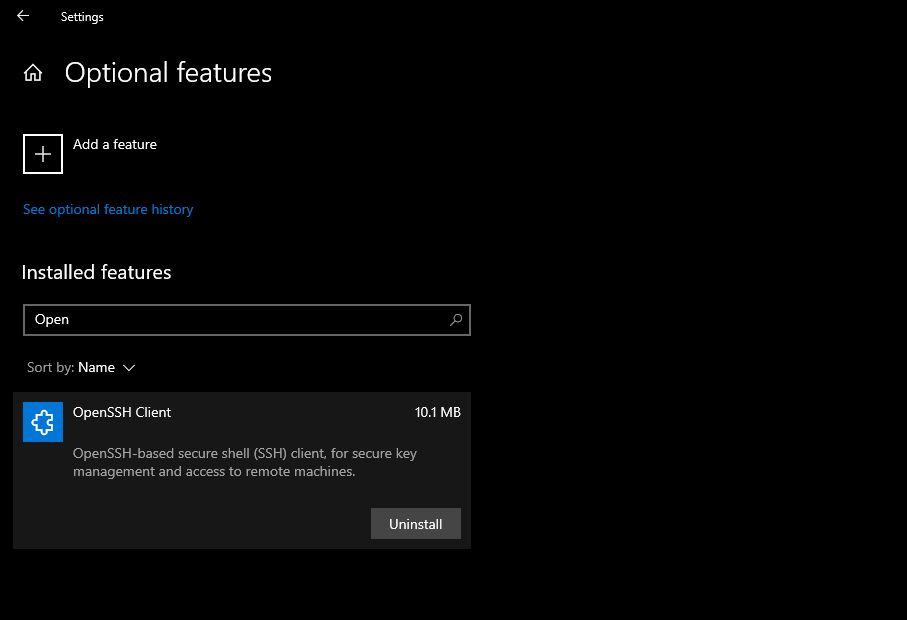Open See optional feature history link
The image size is (907, 620).
[108, 209]
